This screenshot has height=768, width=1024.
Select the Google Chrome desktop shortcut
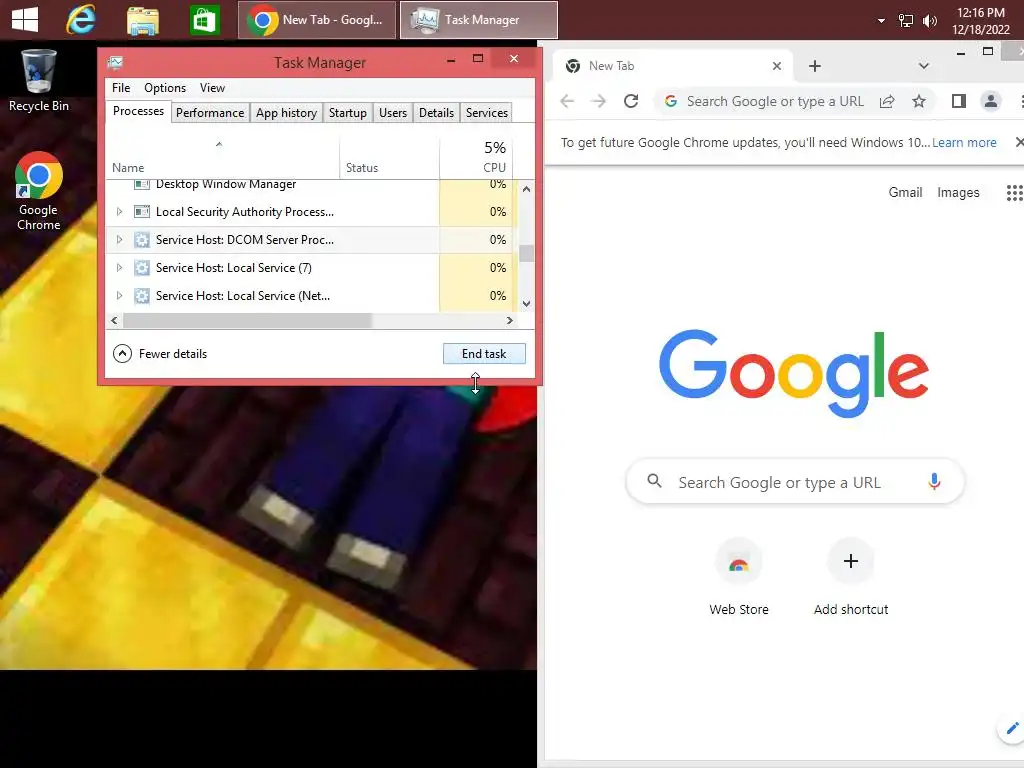point(39,191)
